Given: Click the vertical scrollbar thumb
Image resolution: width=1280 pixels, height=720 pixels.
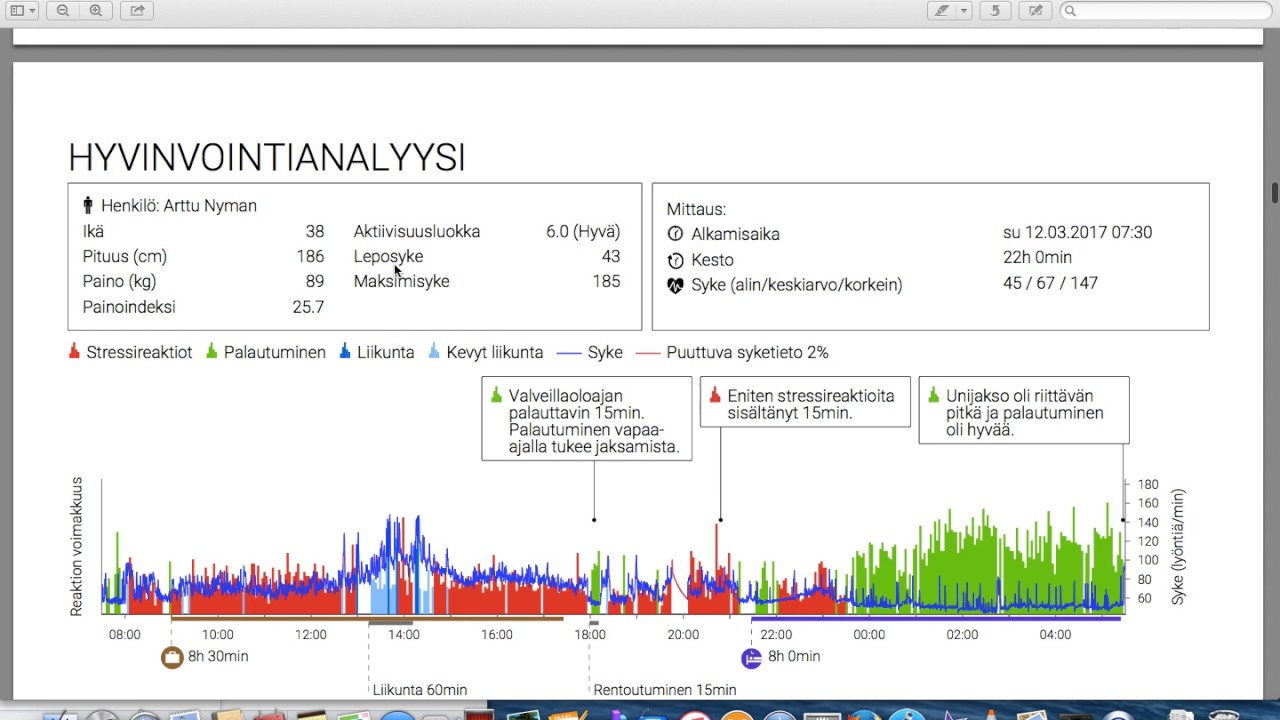Looking at the screenshot, I should tap(1275, 192).
